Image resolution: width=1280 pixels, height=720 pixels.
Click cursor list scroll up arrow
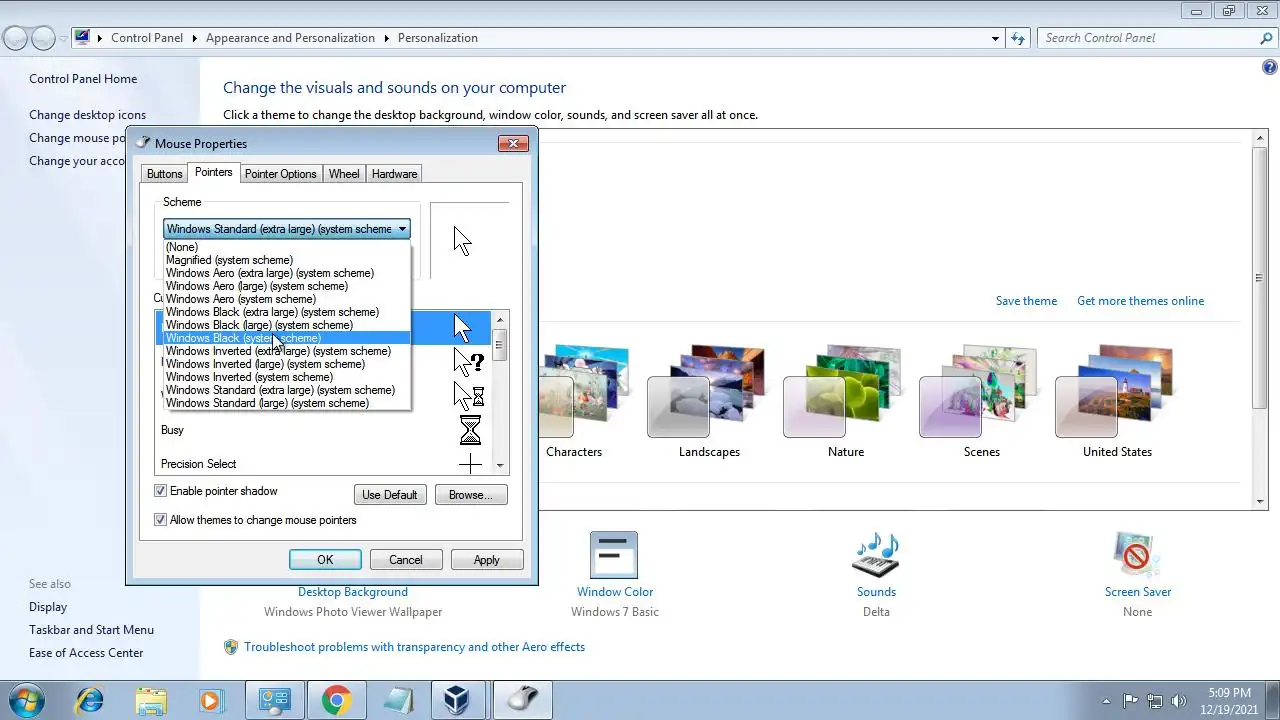501,321
